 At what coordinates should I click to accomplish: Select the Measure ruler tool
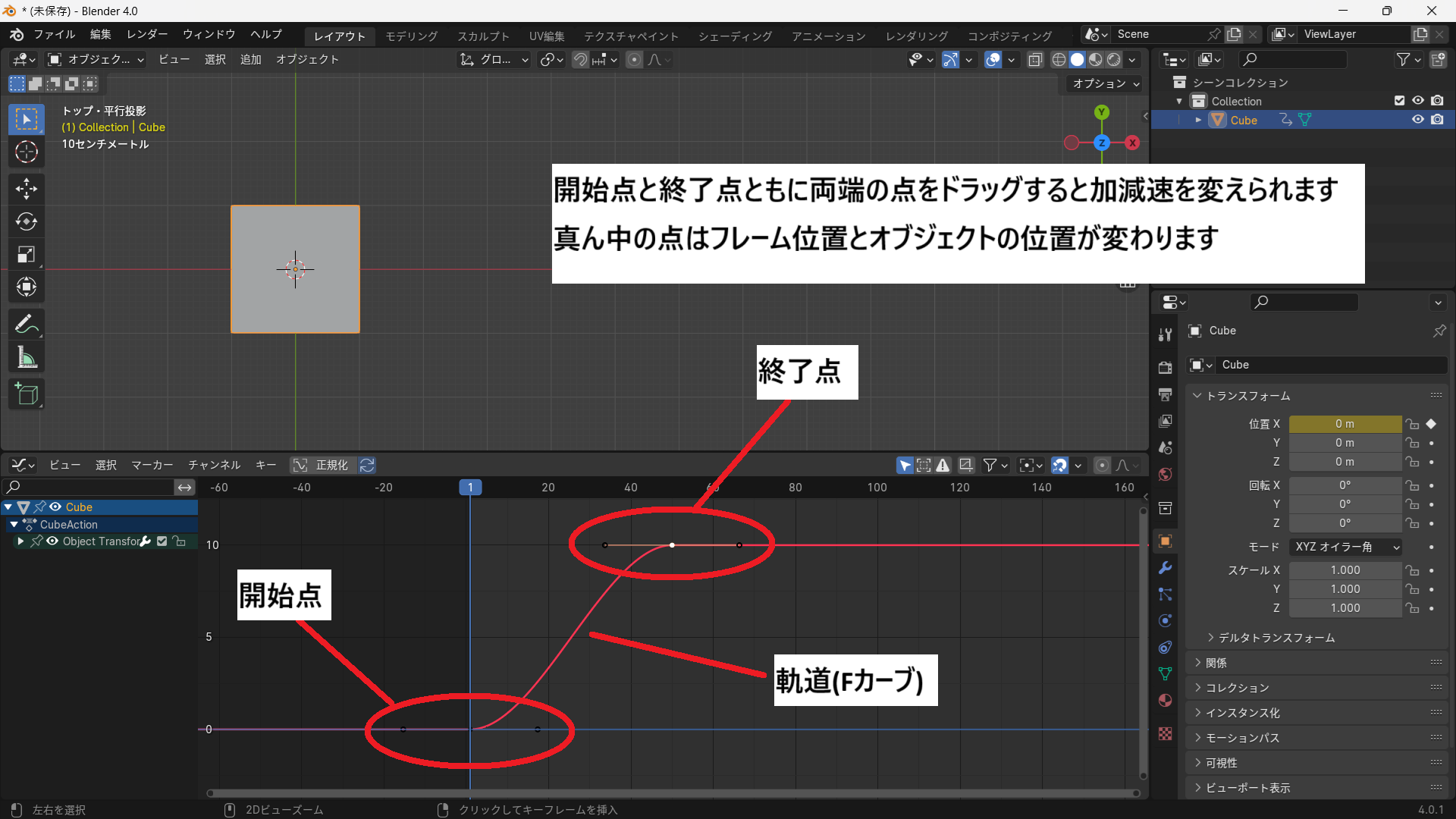[x=27, y=358]
